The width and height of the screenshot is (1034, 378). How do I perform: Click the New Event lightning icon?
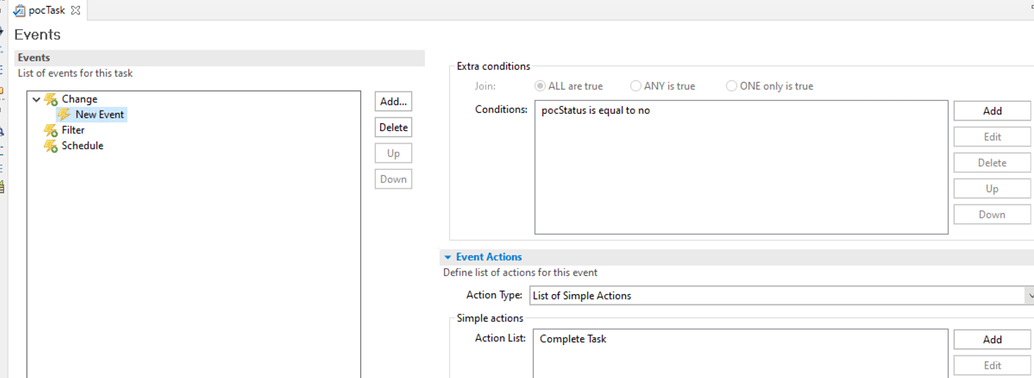click(64, 115)
